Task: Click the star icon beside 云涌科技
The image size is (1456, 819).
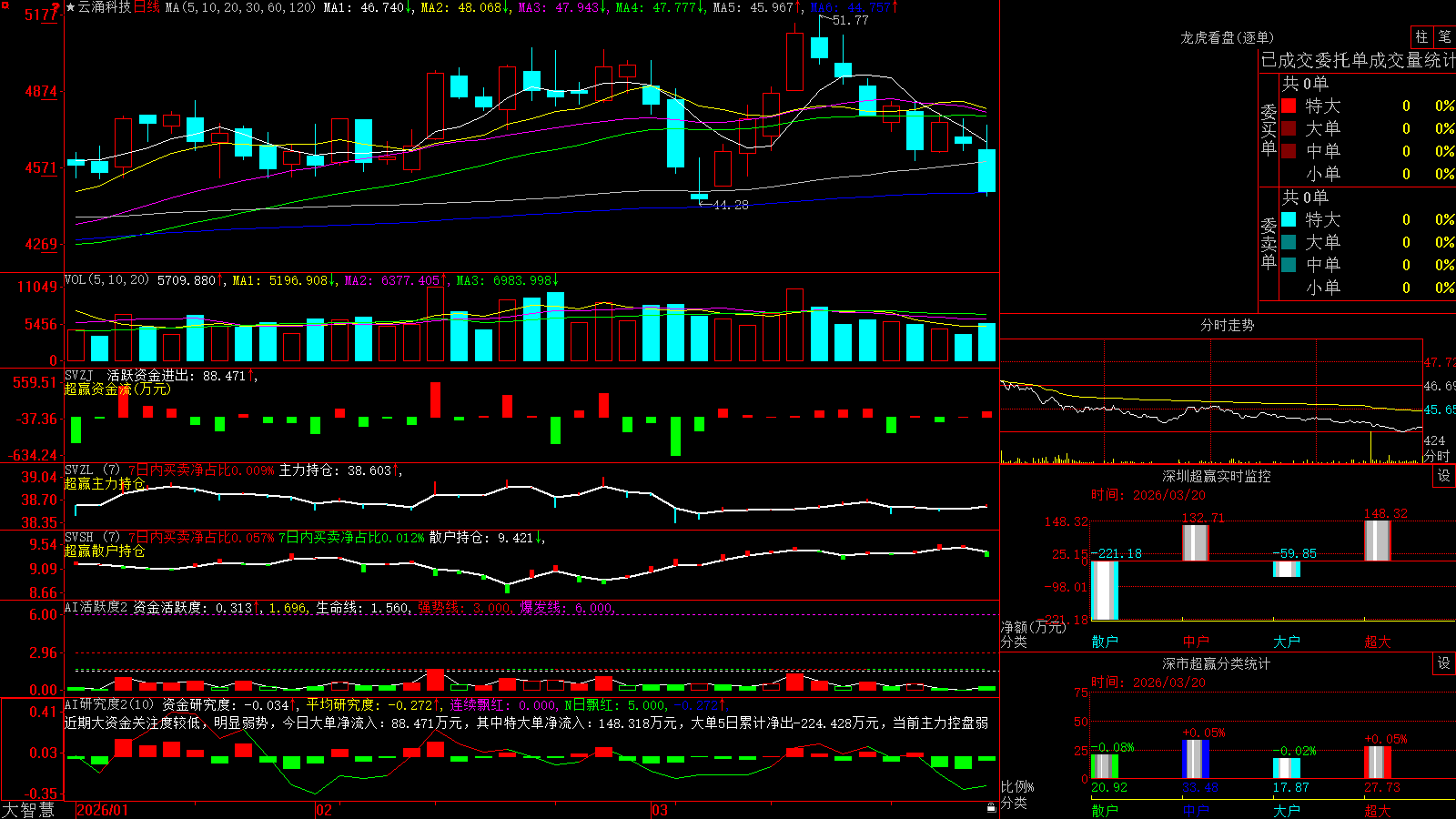Action: (x=70, y=7)
